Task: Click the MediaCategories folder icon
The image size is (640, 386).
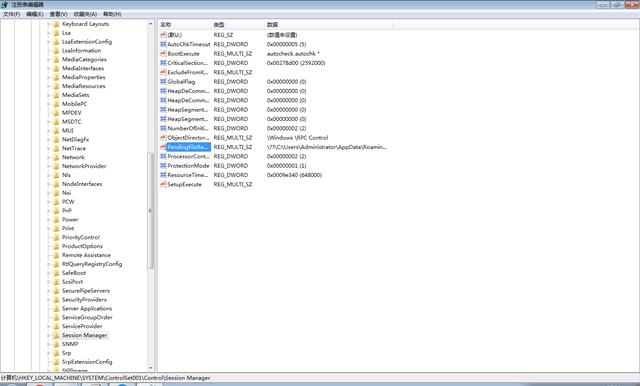Action: (x=56, y=60)
